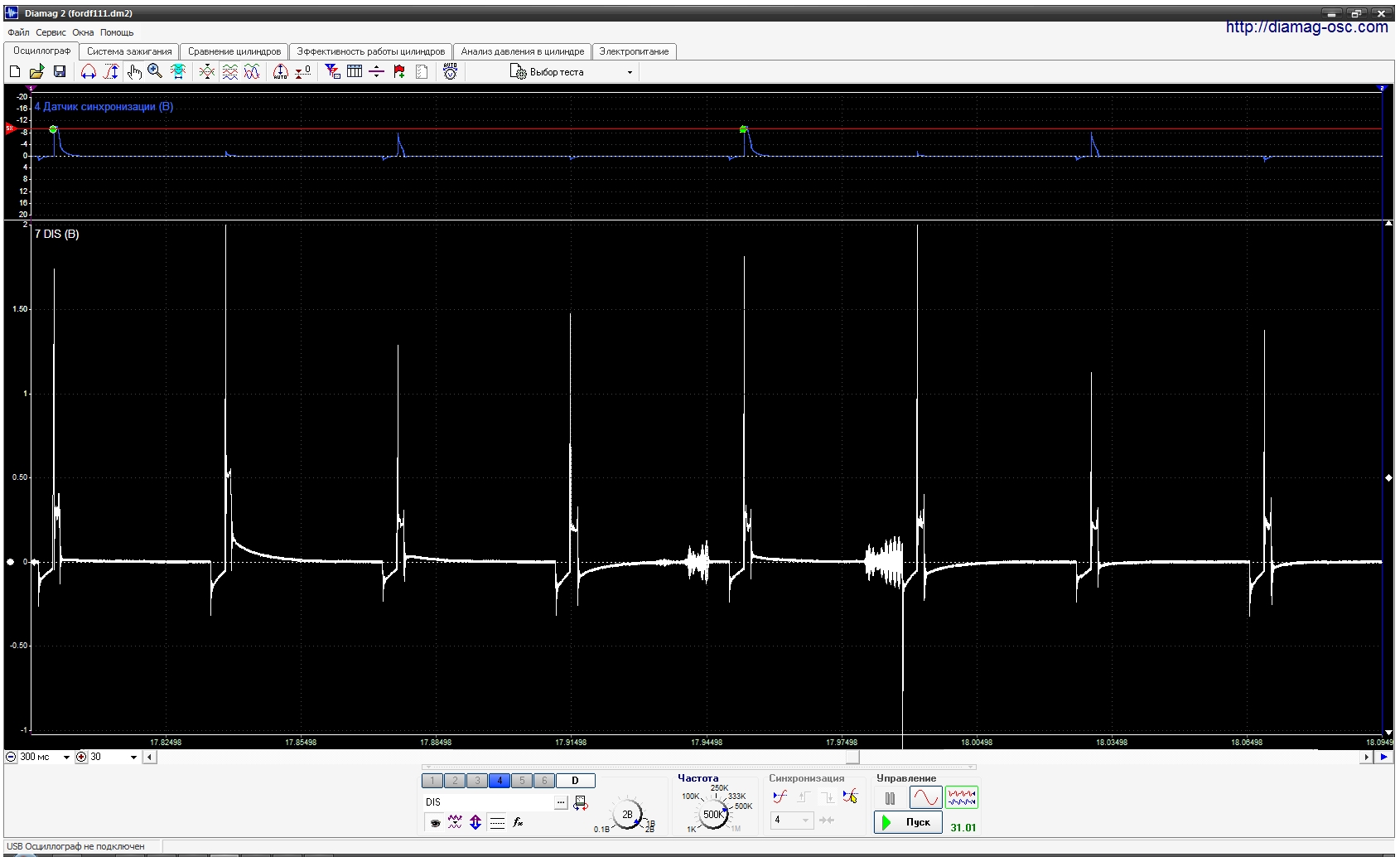1400x857 pixels.
Task: Open the 30 zoom value dropdown
Action: [x=133, y=757]
